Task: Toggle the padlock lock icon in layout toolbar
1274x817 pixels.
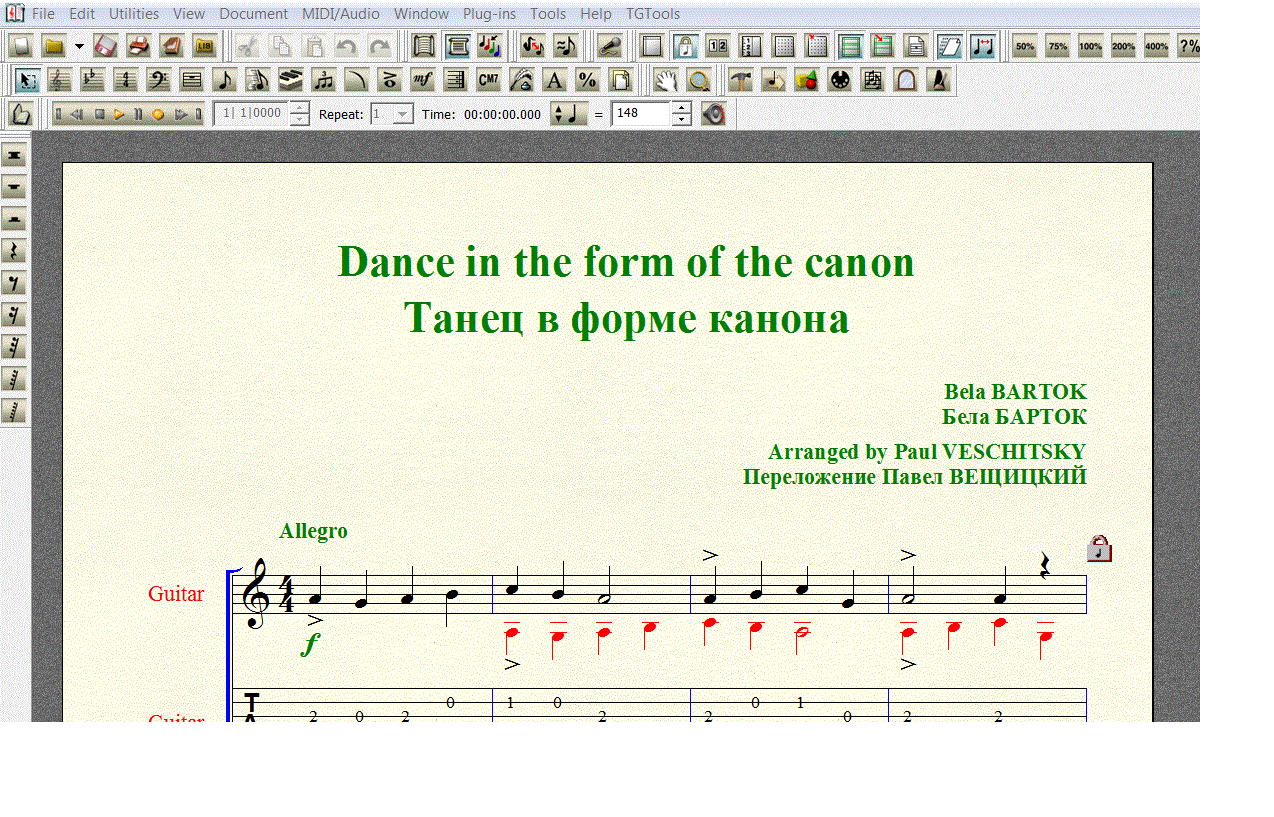Action: pos(685,46)
